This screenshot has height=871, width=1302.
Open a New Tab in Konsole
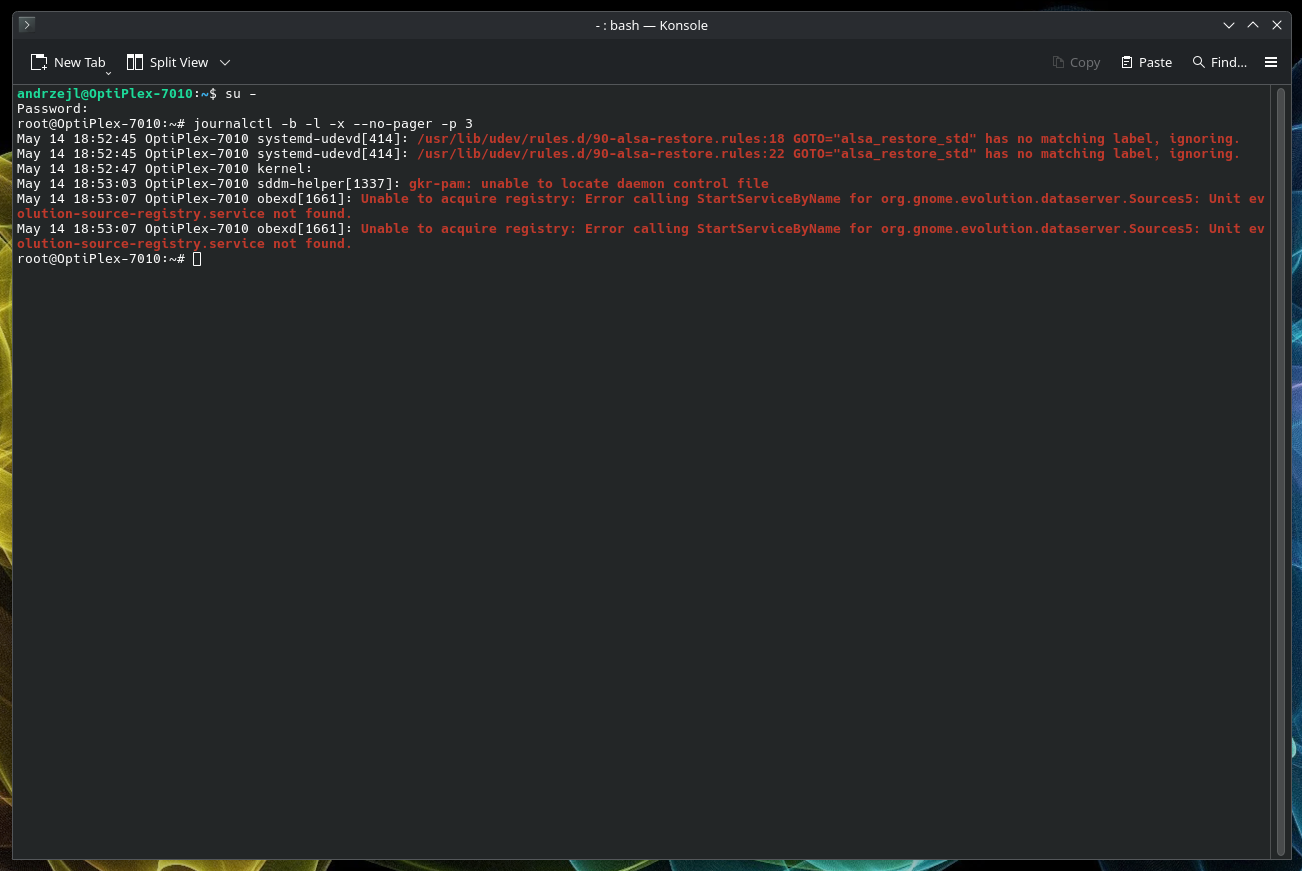tap(68, 62)
